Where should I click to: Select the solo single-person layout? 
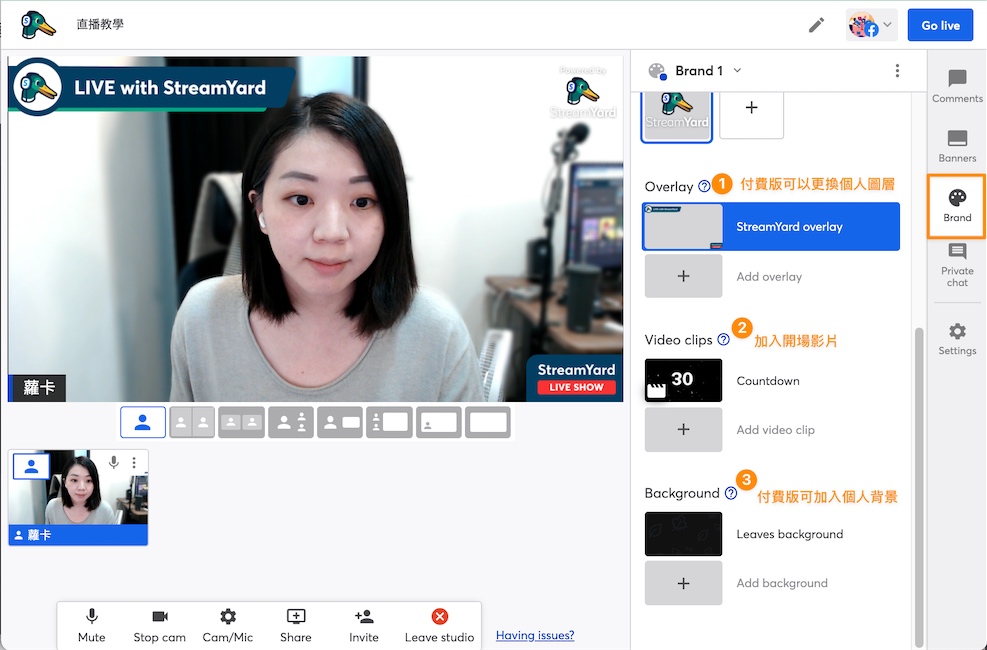(143, 422)
